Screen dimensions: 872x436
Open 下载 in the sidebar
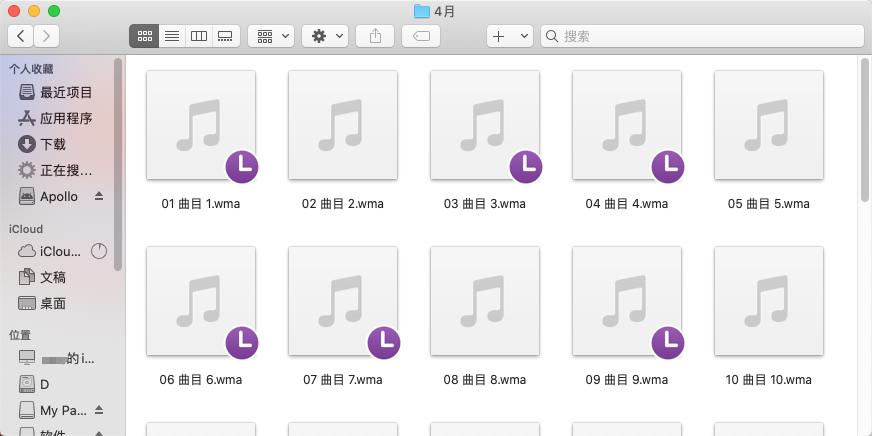pyautogui.click(x=42, y=145)
